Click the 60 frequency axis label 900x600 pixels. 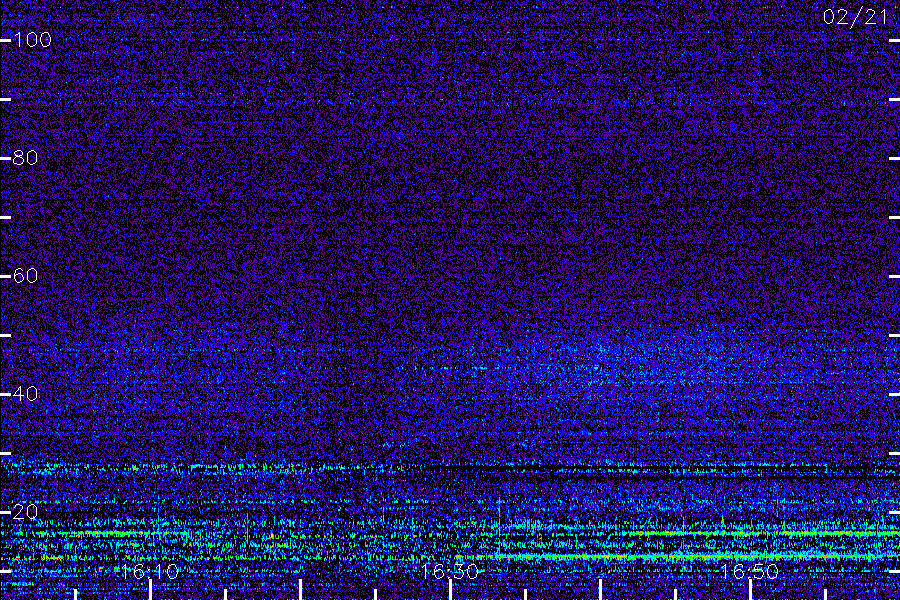25,276
